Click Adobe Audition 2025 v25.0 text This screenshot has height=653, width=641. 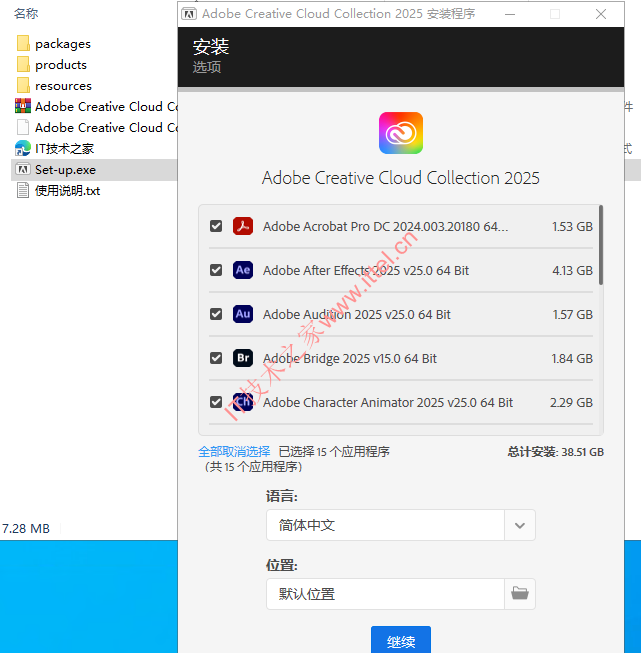click(357, 314)
